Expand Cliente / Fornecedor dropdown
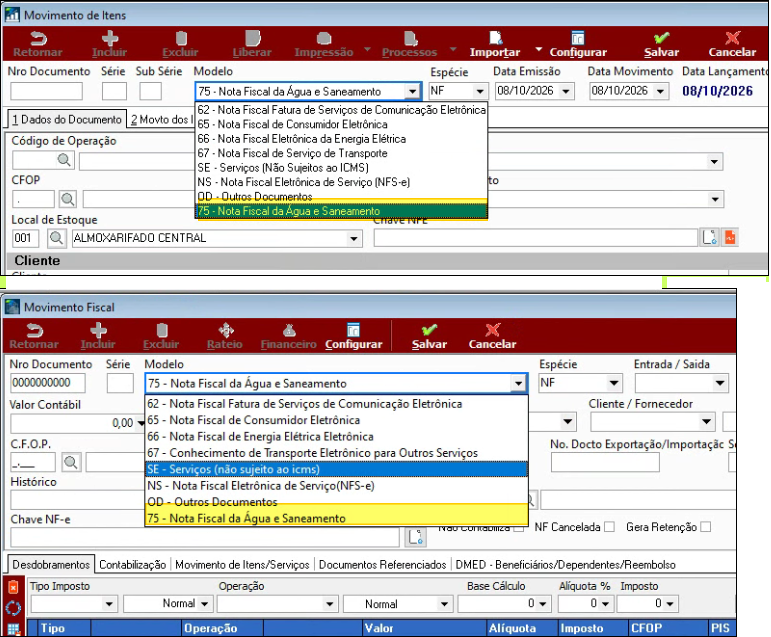The width and height of the screenshot is (771, 637). [x=706, y=422]
